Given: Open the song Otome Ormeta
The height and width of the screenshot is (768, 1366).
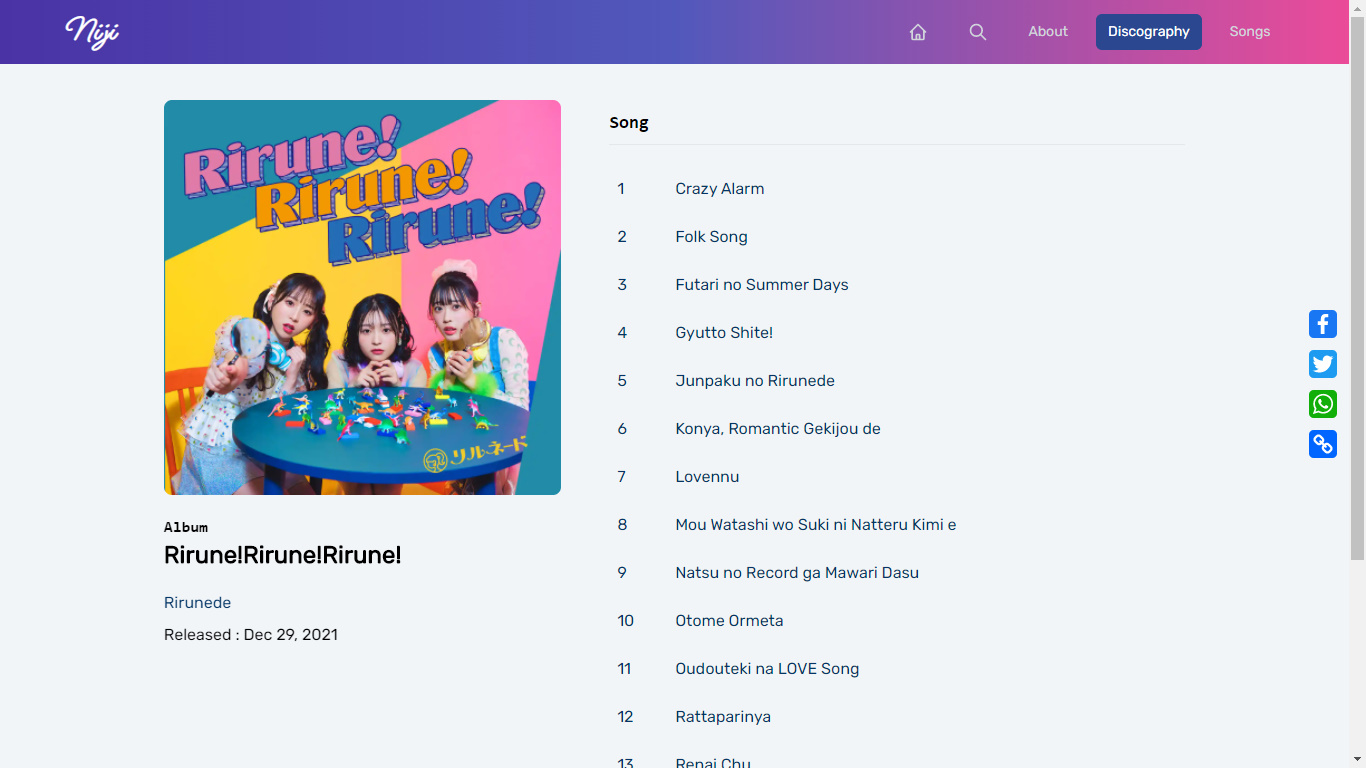Looking at the screenshot, I should coord(729,621).
